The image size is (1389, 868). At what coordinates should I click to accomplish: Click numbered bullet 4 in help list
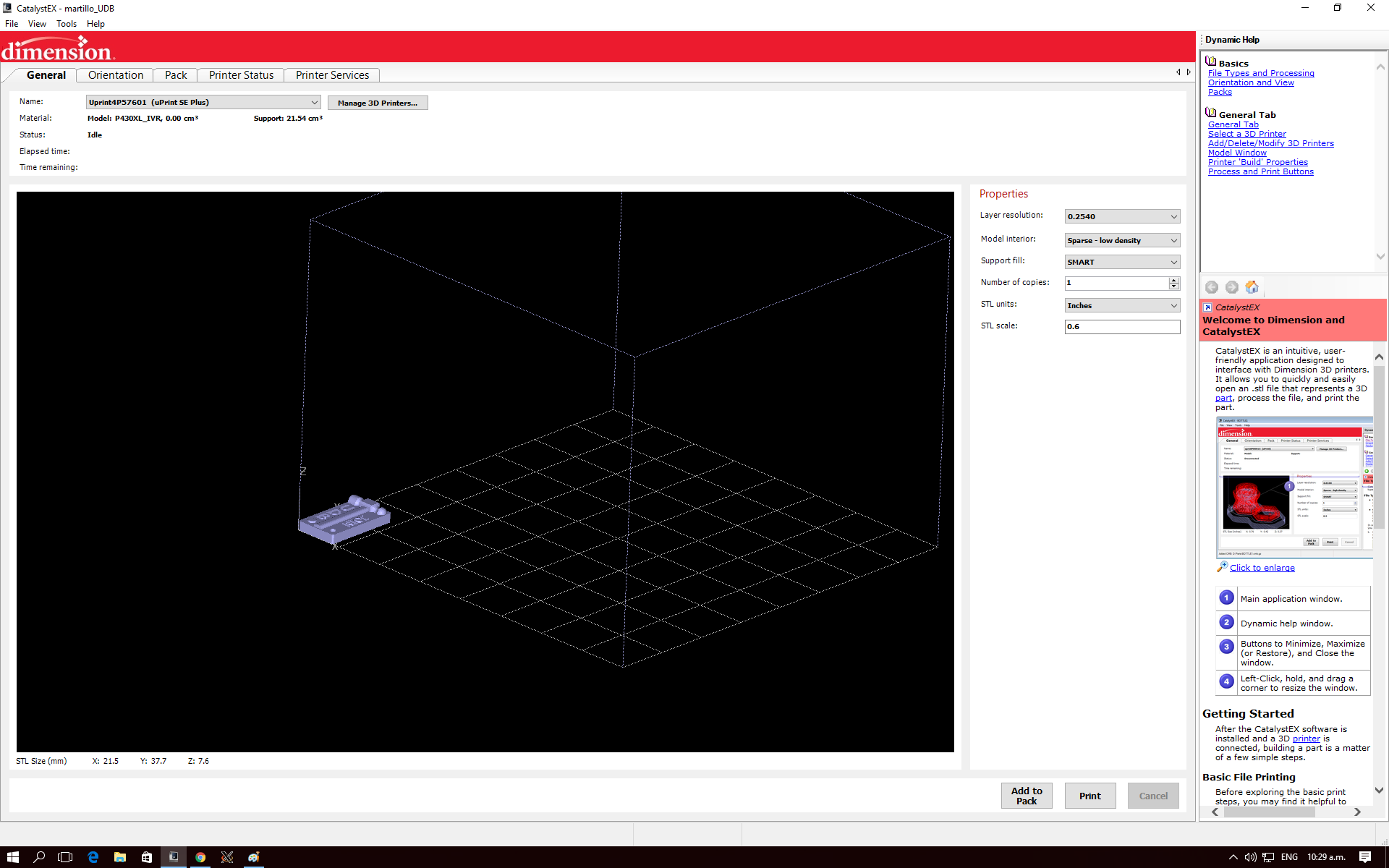1226,681
